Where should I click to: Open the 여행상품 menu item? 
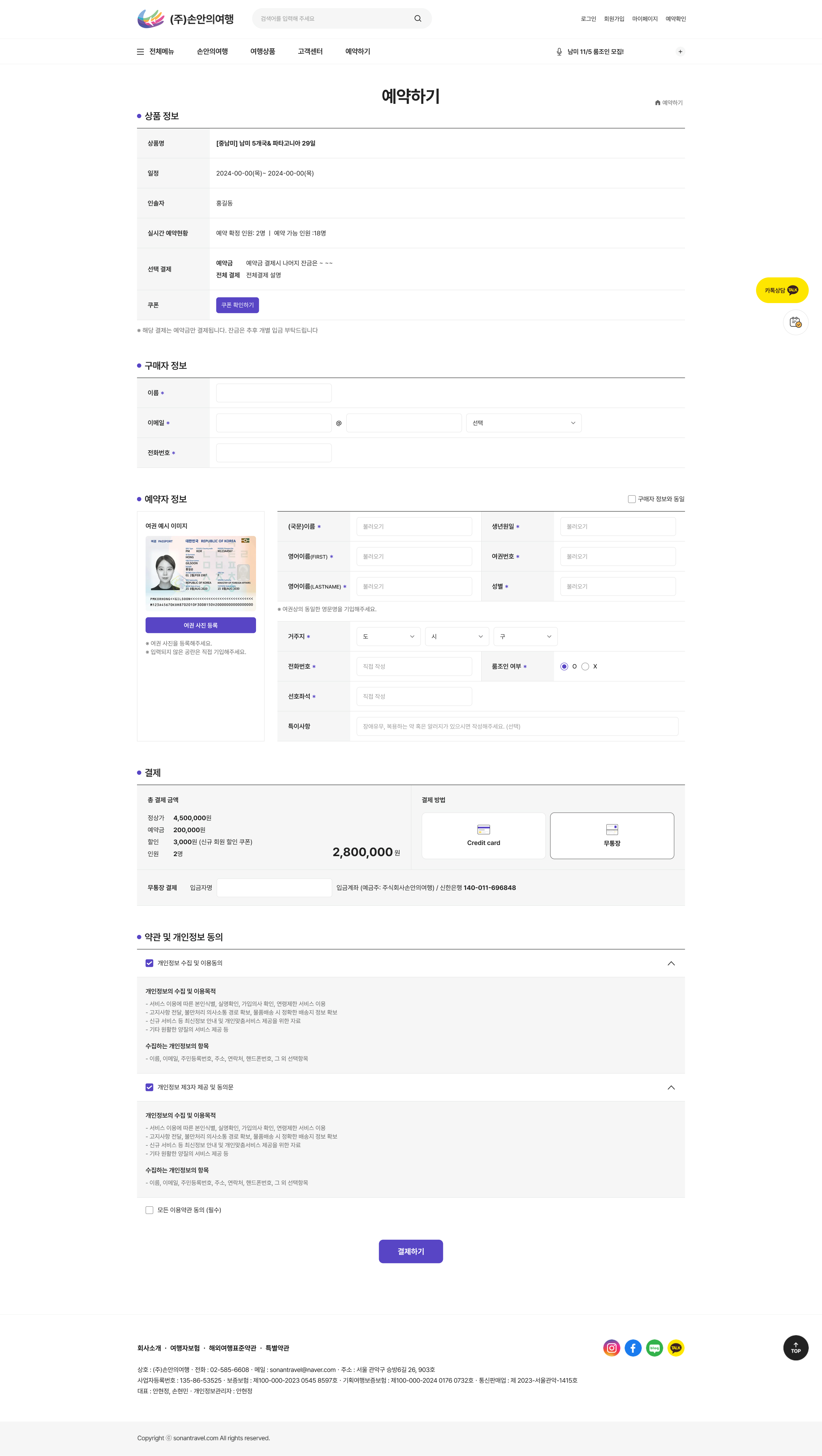click(262, 51)
